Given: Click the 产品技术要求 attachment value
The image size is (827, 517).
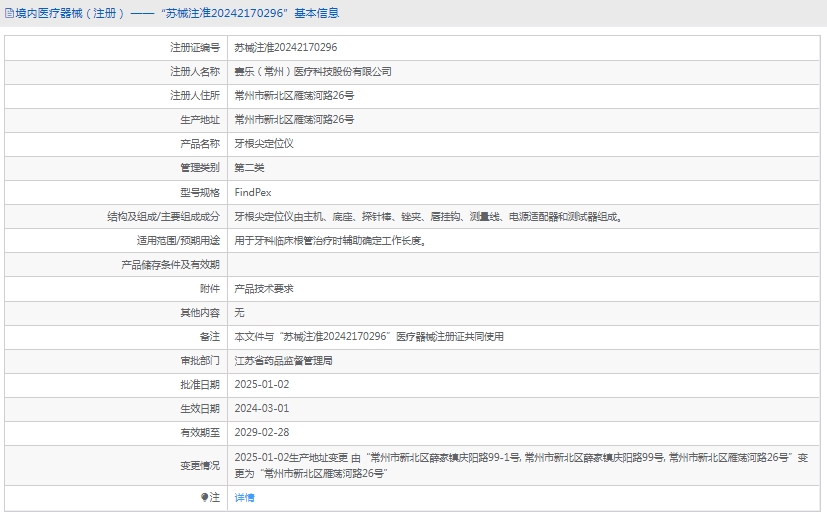Looking at the screenshot, I should point(263,288).
